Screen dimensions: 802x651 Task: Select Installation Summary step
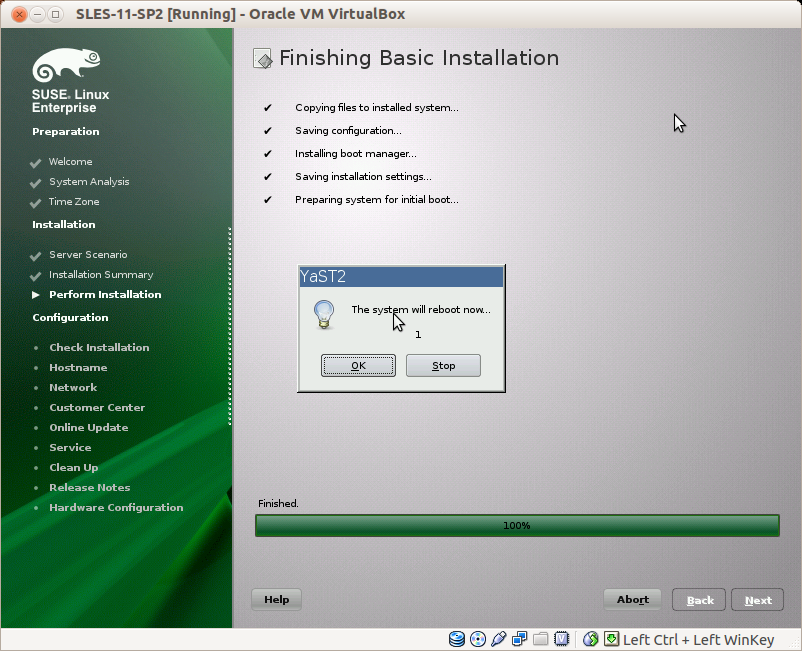click(101, 275)
